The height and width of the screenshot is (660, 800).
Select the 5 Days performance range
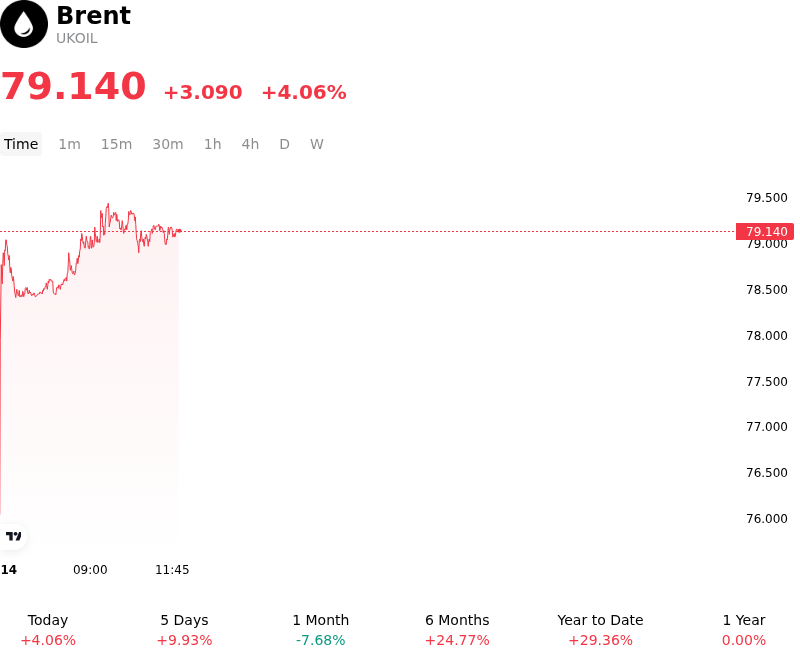(184, 630)
